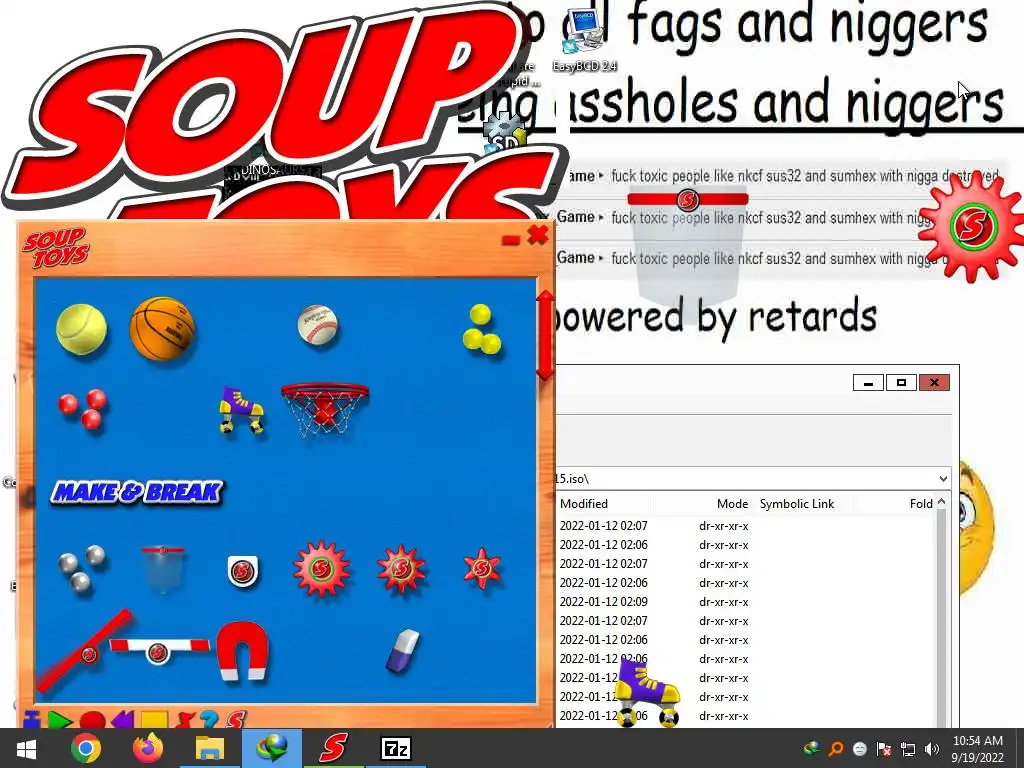The image size is (1024, 768).
Task: Pick the eraser toy
Action: pos(402,650)
